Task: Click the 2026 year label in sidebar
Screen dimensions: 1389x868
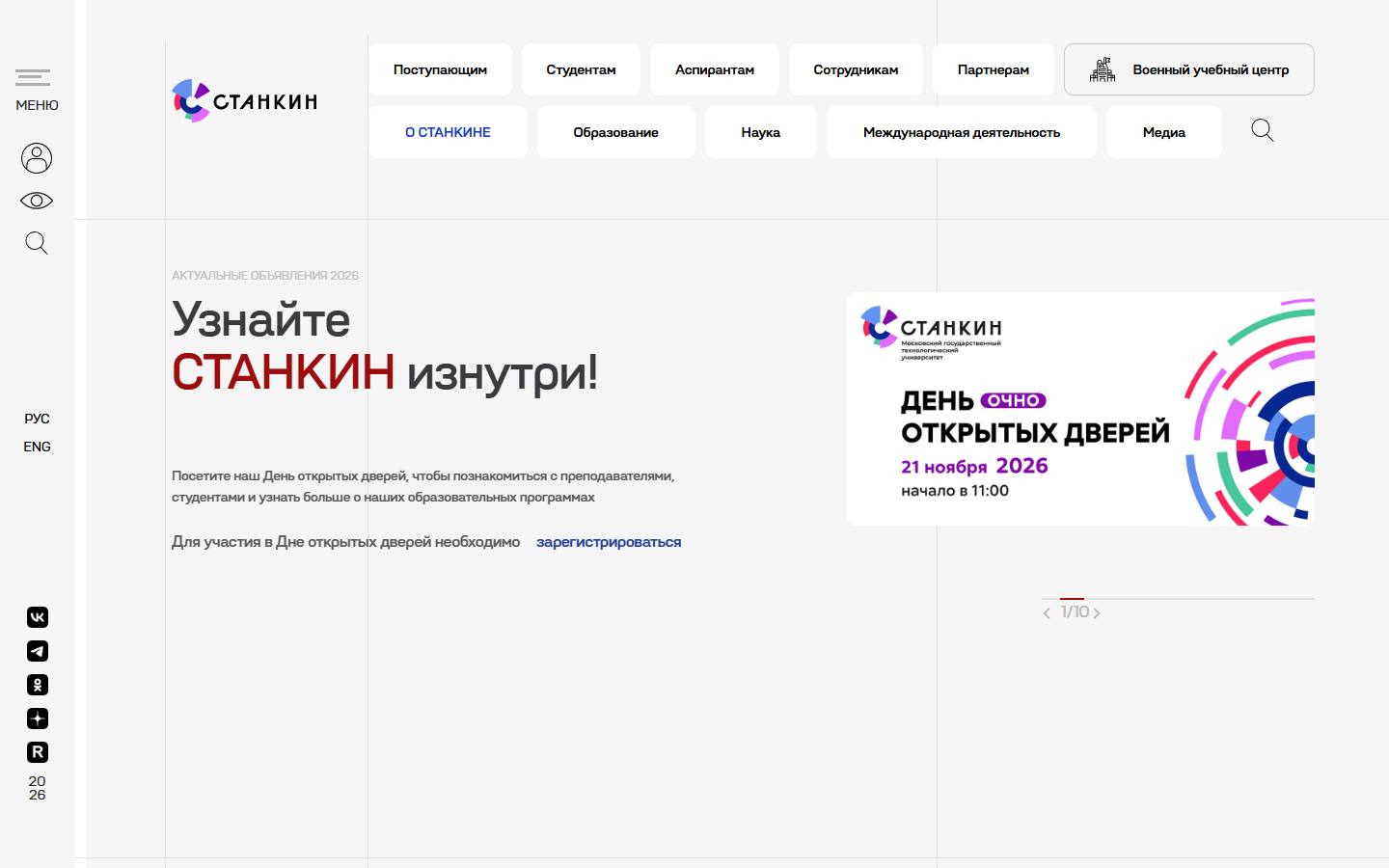Action: point(37,788)
